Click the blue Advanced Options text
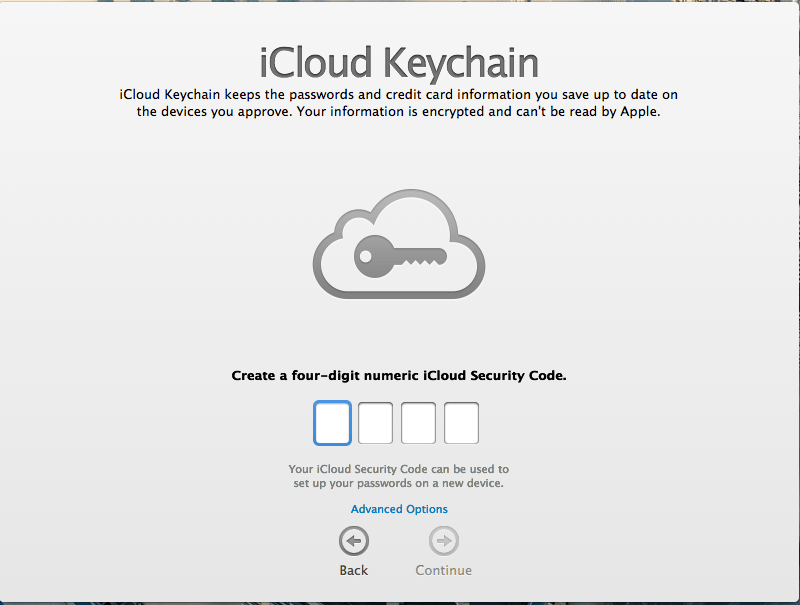This screenshot has width=800, height=605. coord(398,509)
